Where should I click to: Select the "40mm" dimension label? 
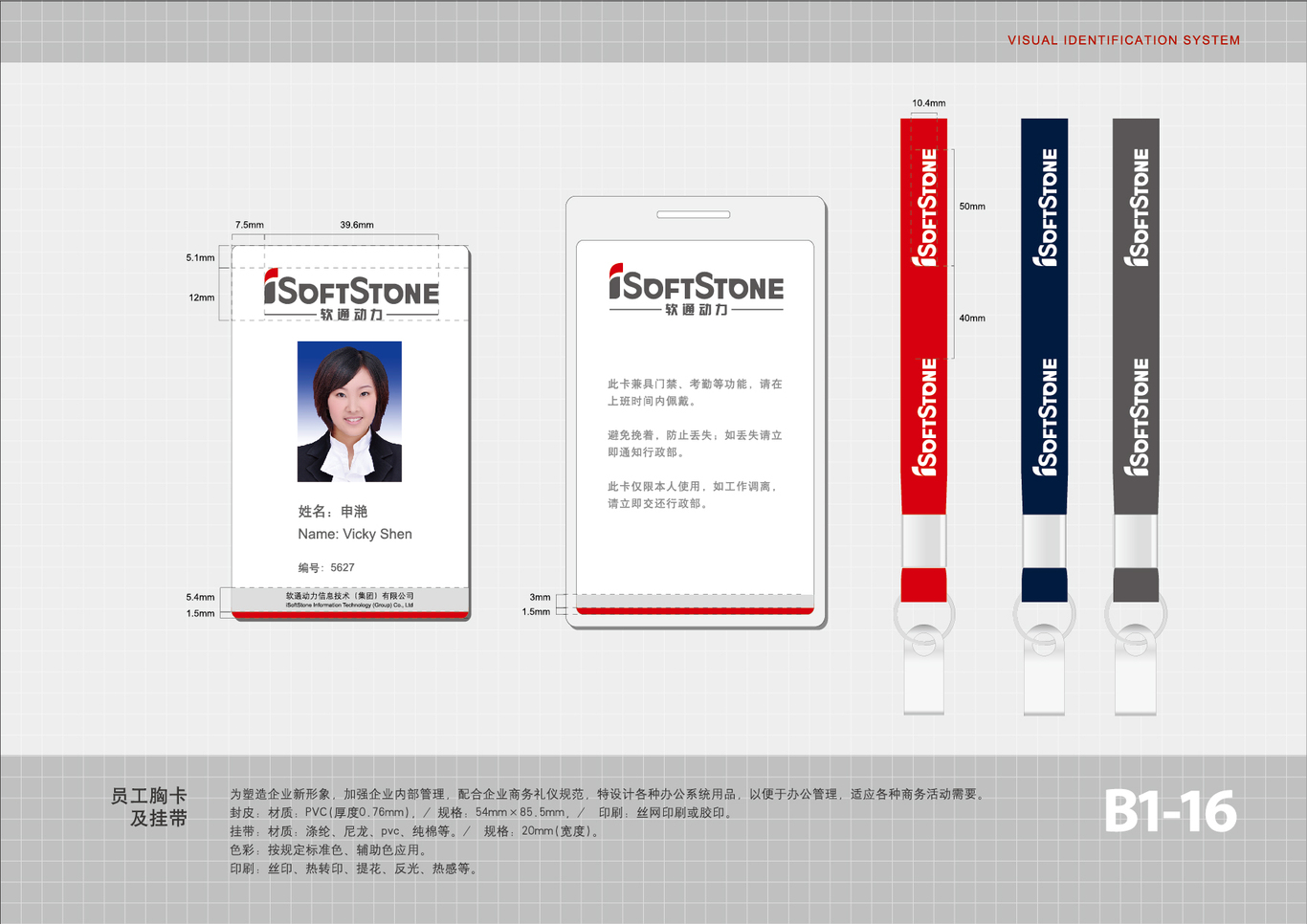[972, 318]
